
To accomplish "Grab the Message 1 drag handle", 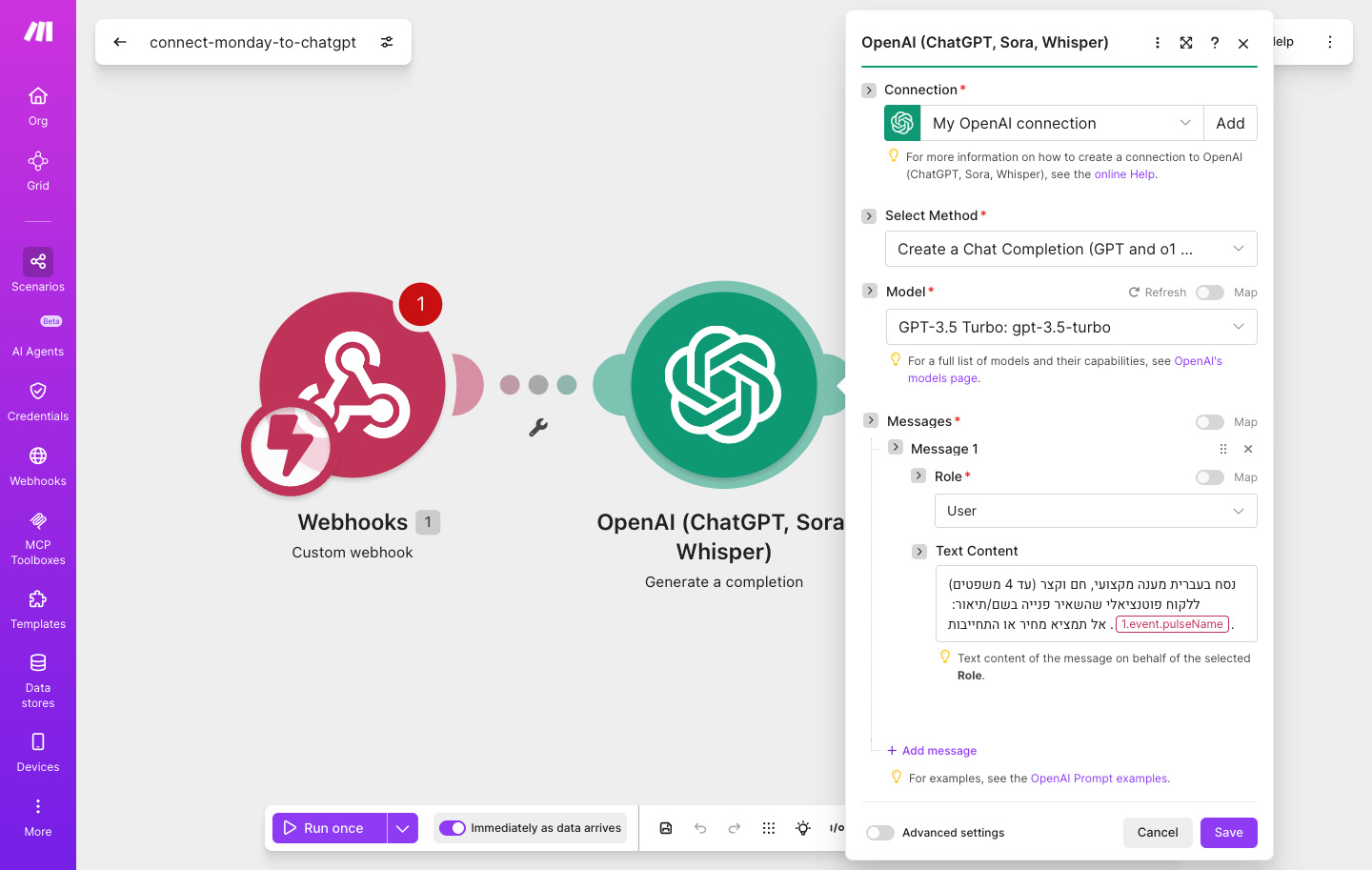I will click(1223, 449).
